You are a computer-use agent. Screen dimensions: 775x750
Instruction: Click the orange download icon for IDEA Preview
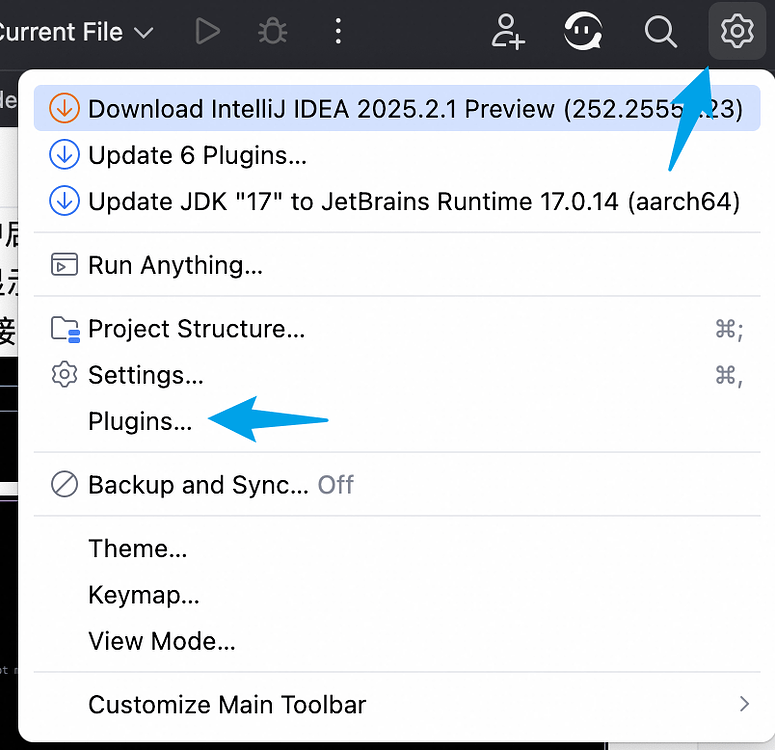point(64,109)
